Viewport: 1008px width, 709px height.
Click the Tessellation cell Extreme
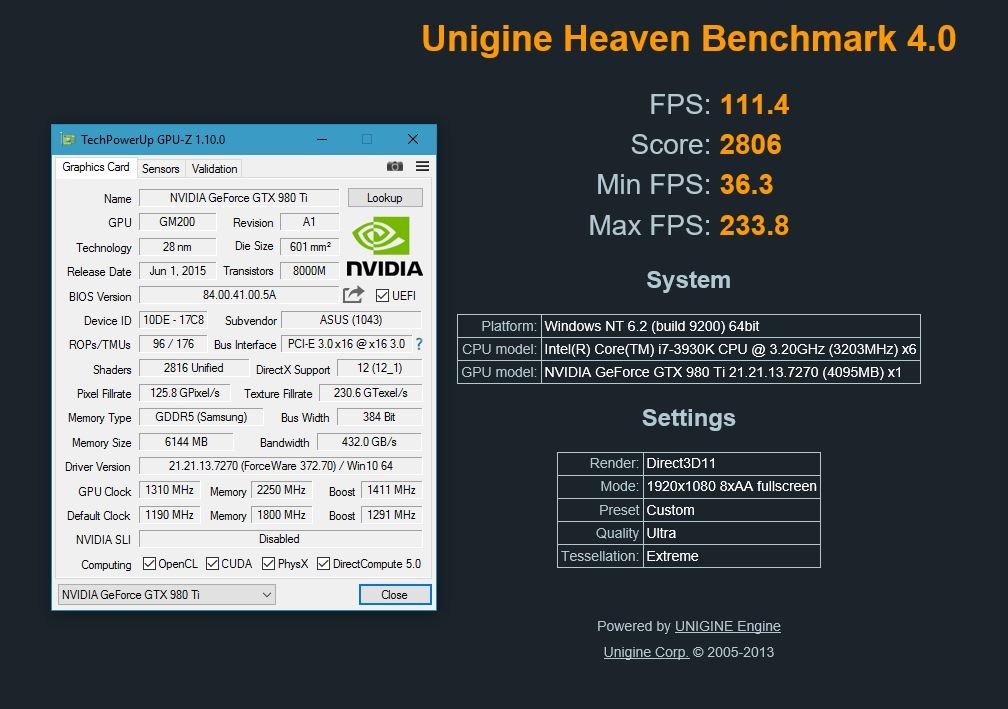click(732, 556)
